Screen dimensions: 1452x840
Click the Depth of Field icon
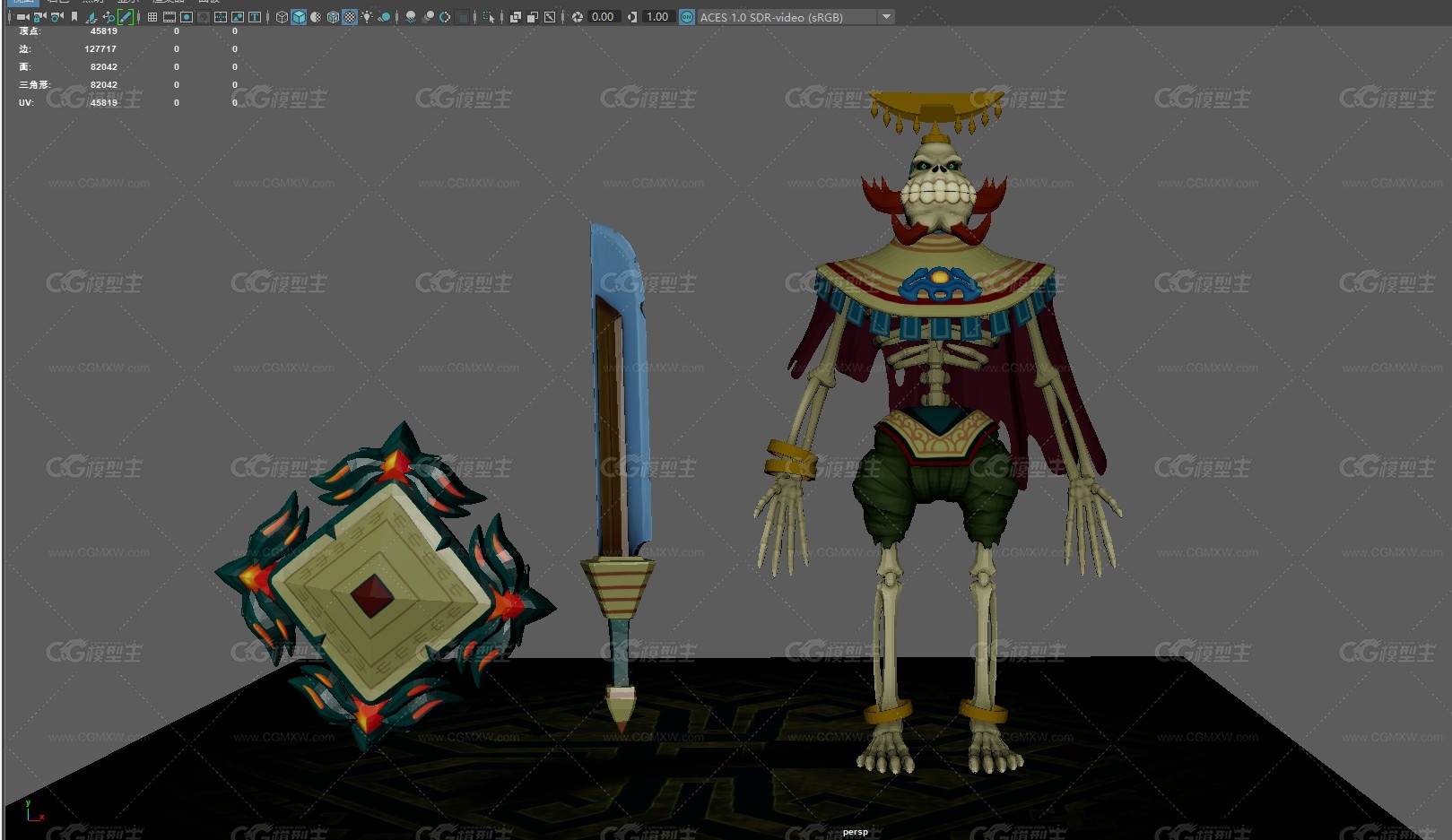(463, 17)
